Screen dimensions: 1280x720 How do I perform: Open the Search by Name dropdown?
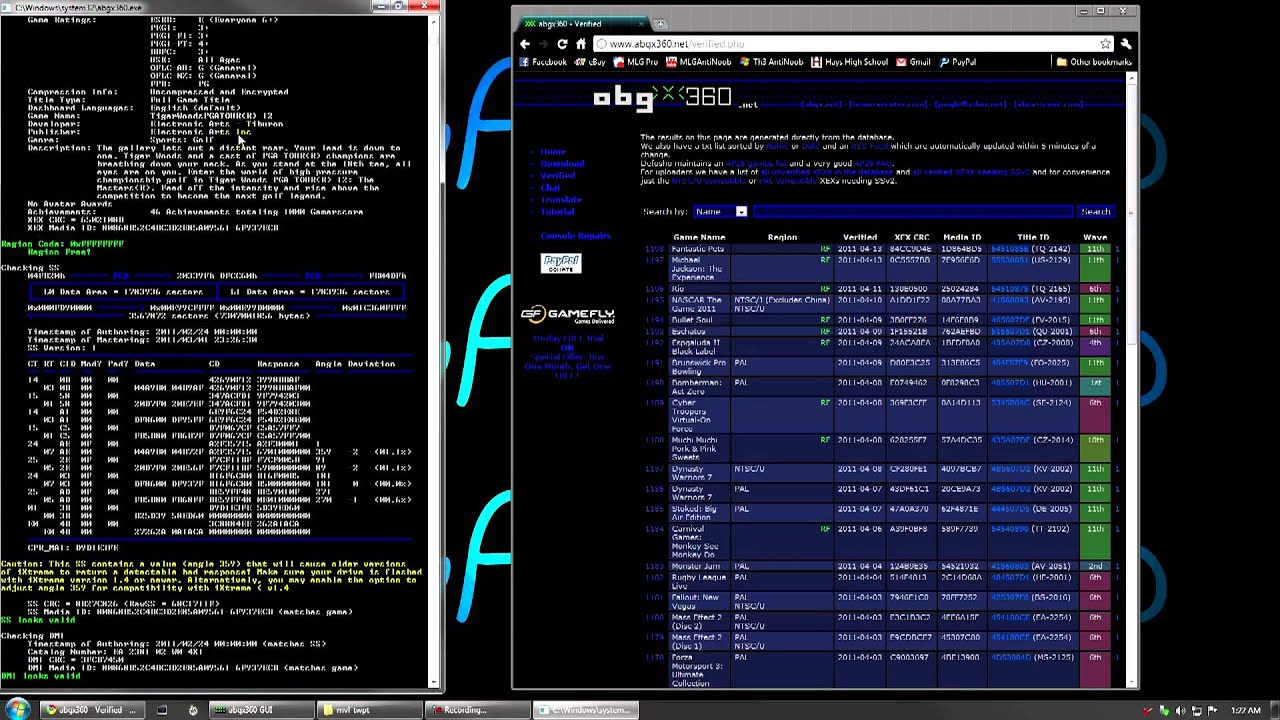[x=720, y=212]
